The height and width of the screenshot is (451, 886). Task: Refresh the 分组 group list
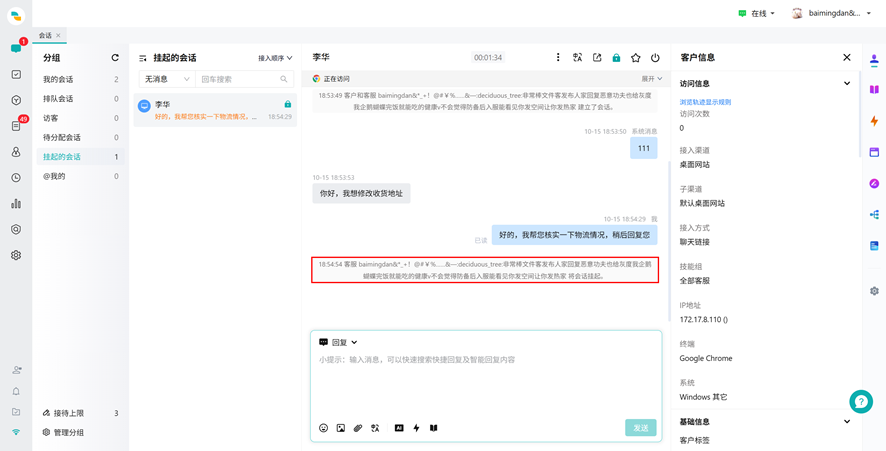click(115, 58)
